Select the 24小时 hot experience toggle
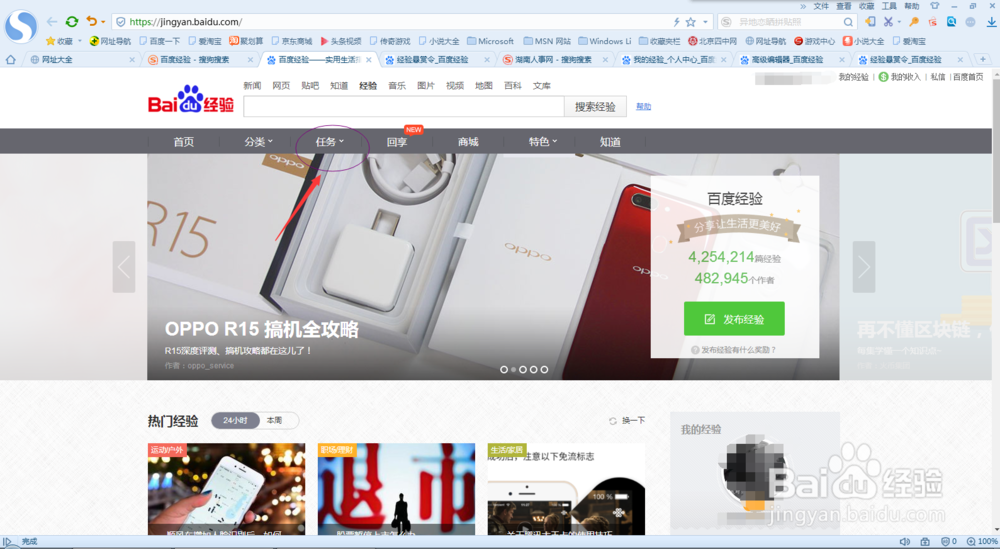This screenshot has width=1000, height=549. click(x=235, y=420)
